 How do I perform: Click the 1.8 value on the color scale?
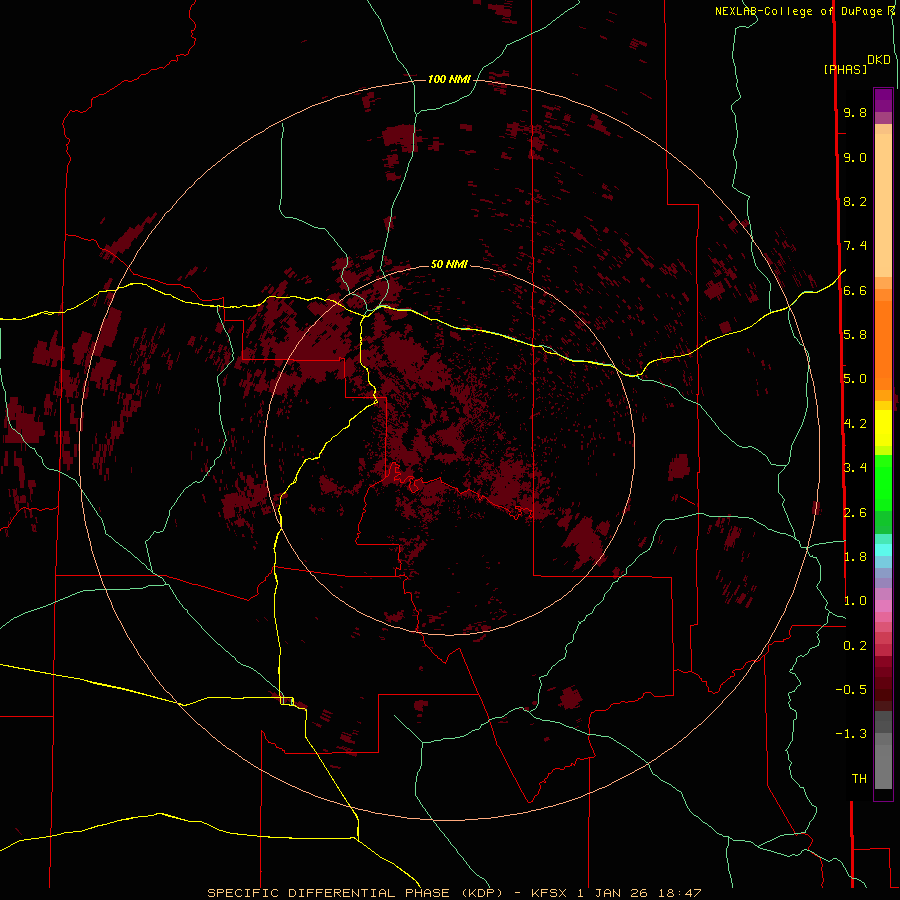tap(855, 557)
